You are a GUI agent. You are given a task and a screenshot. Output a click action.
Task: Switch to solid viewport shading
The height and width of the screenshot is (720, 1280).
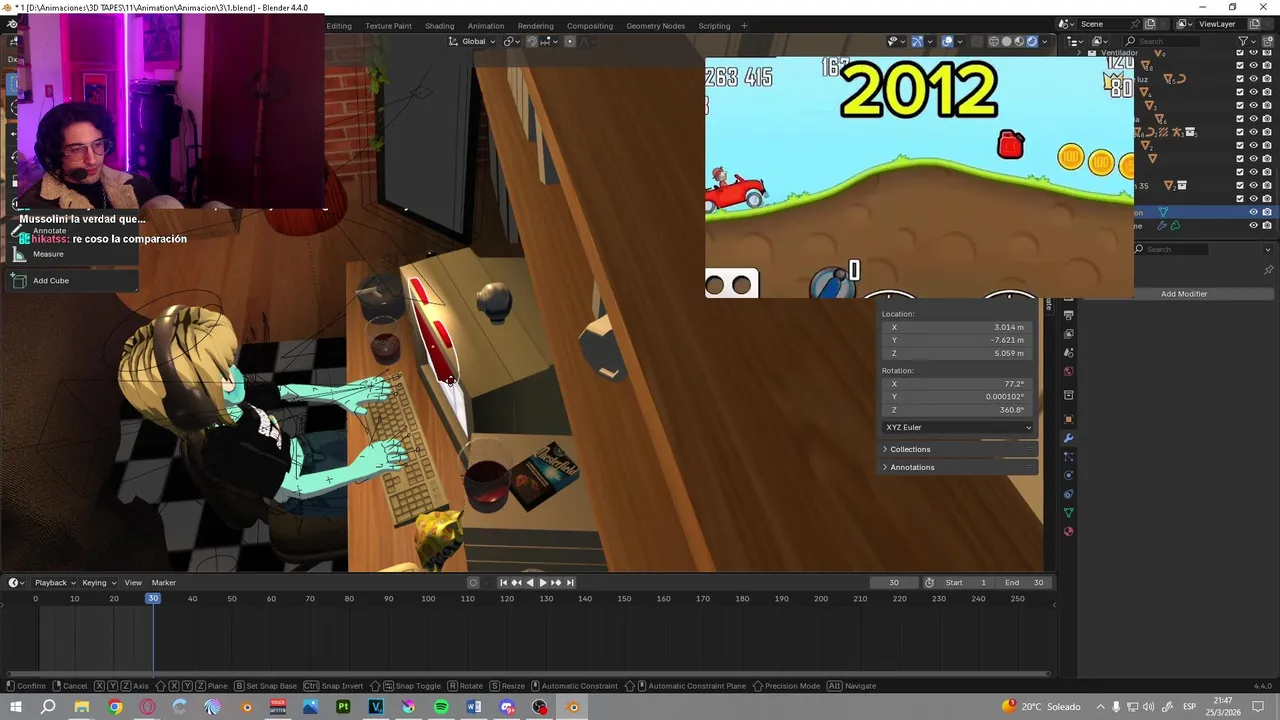coord(1006,42)
